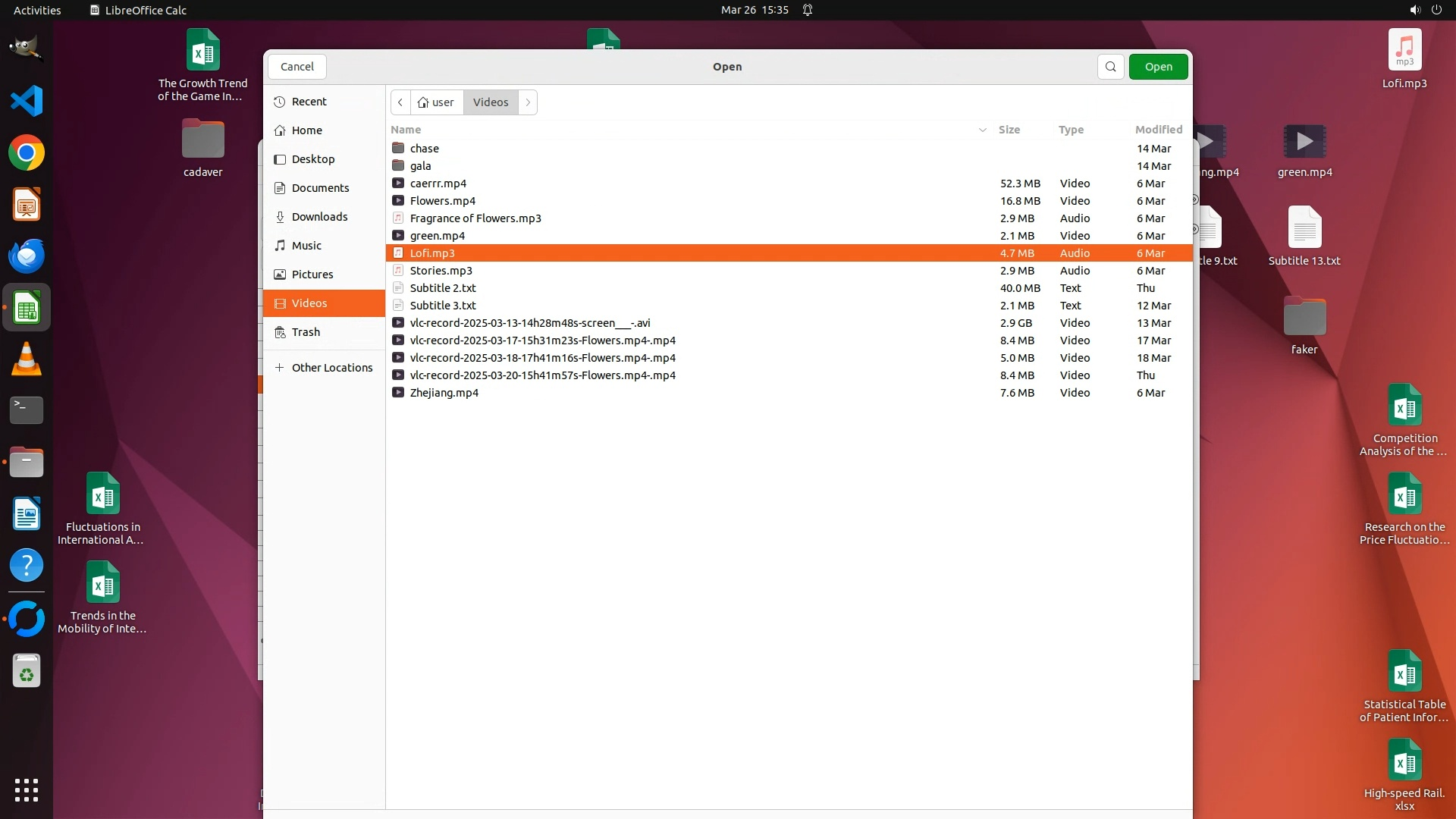The image size is (1456, 819).
Task: Sort by the Size column header
Action: tap(1009, 130)
